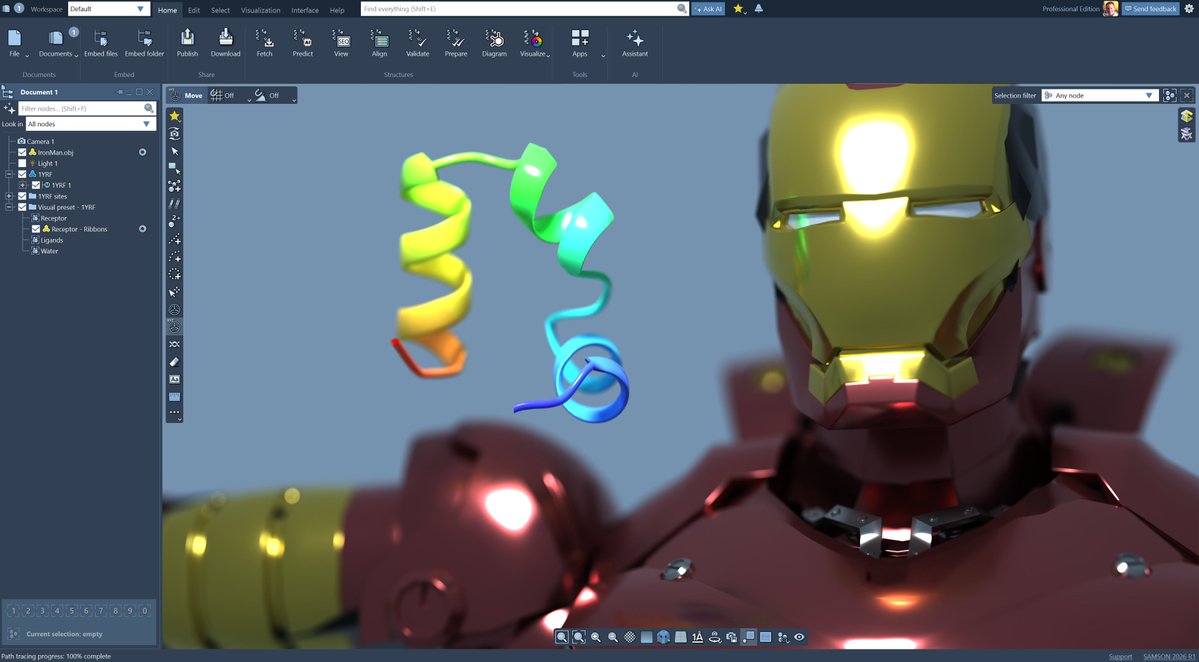
Task: Select the Camera 1 node
Action: [41, 141]
